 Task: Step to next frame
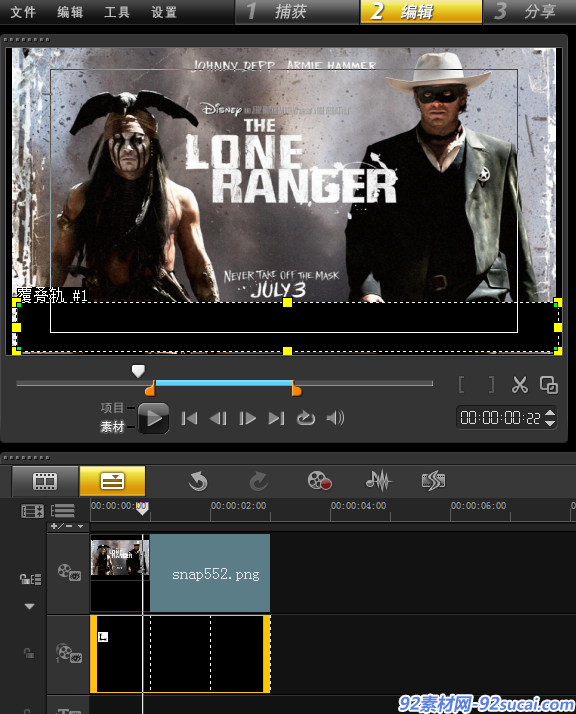coord(247,418)
